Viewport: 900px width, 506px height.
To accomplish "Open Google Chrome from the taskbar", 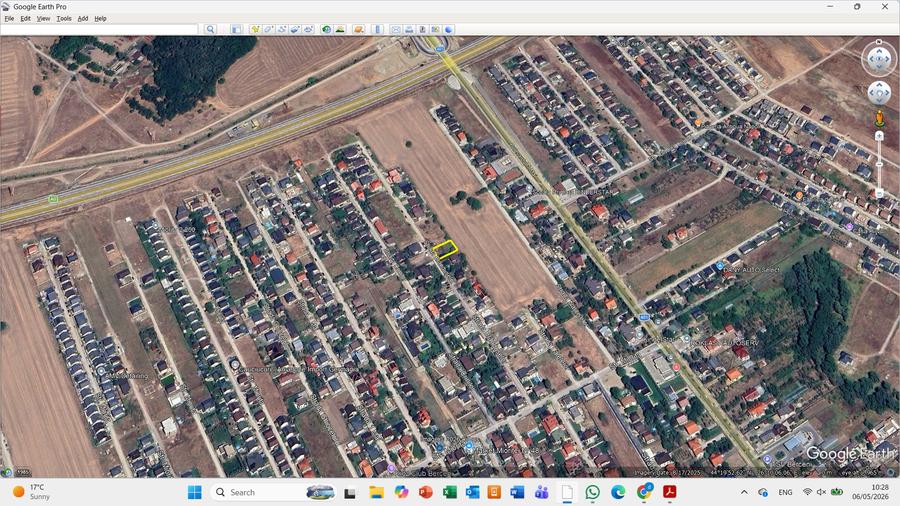I will [x=644, y=492].
